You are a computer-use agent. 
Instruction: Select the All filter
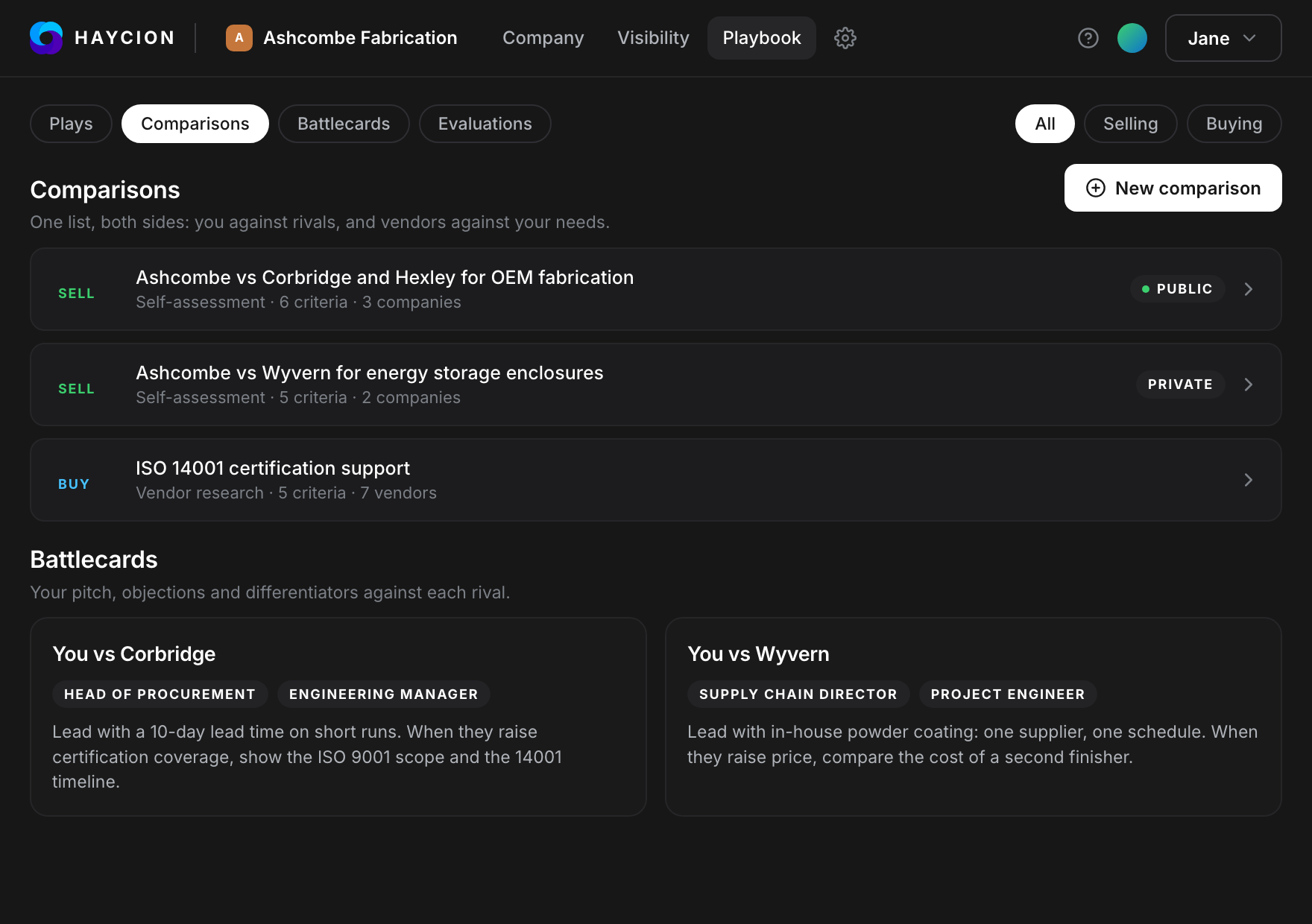pyautogui.click(x=1045, y=124)
